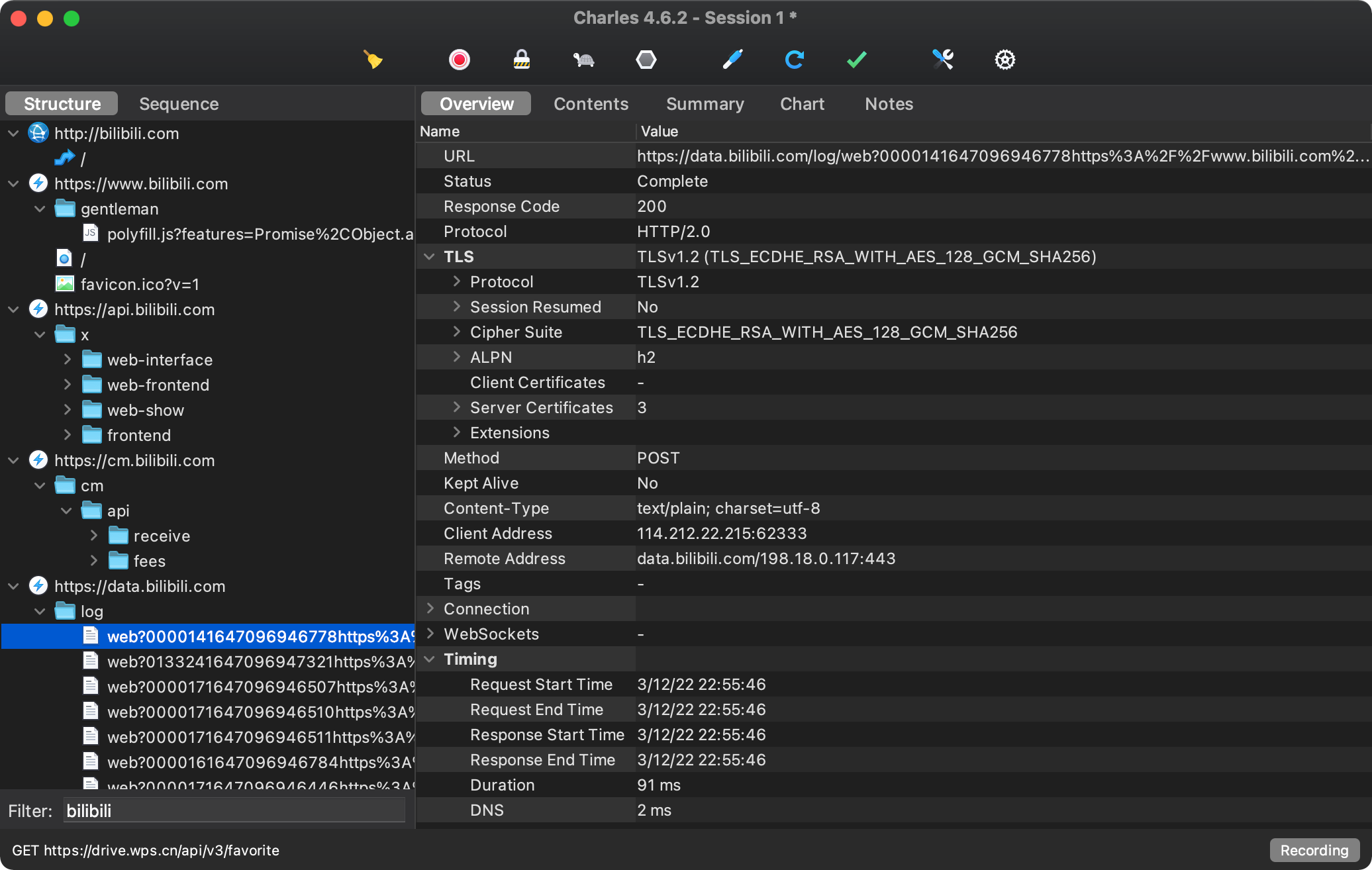Select the web?000014164709694677 request row
Screen dimensions: 1372x870
208,636
